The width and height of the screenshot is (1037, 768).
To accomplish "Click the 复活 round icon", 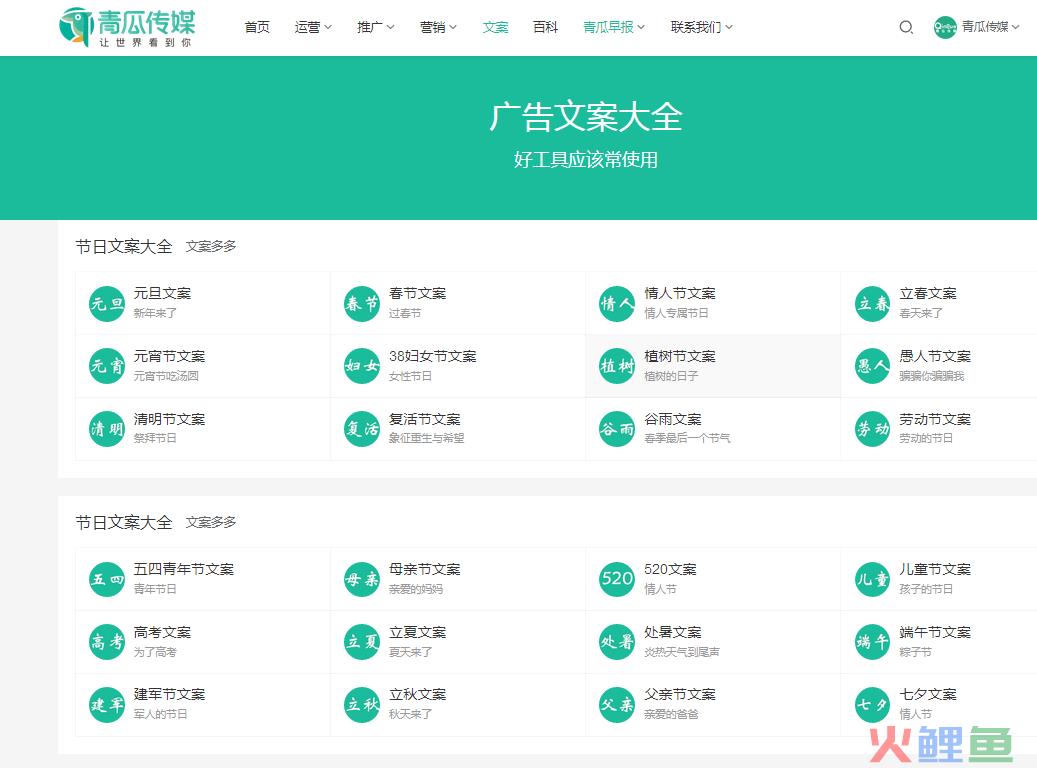I will tap(362, 429).
